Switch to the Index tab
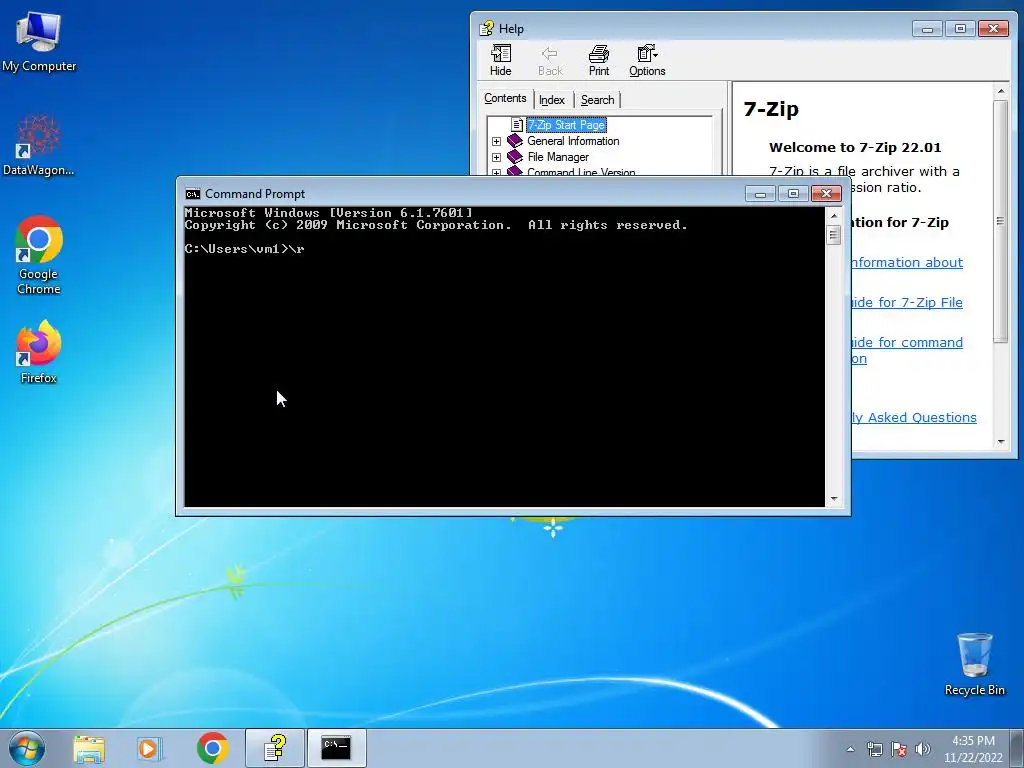The image size is (1024, 768). 552,100
